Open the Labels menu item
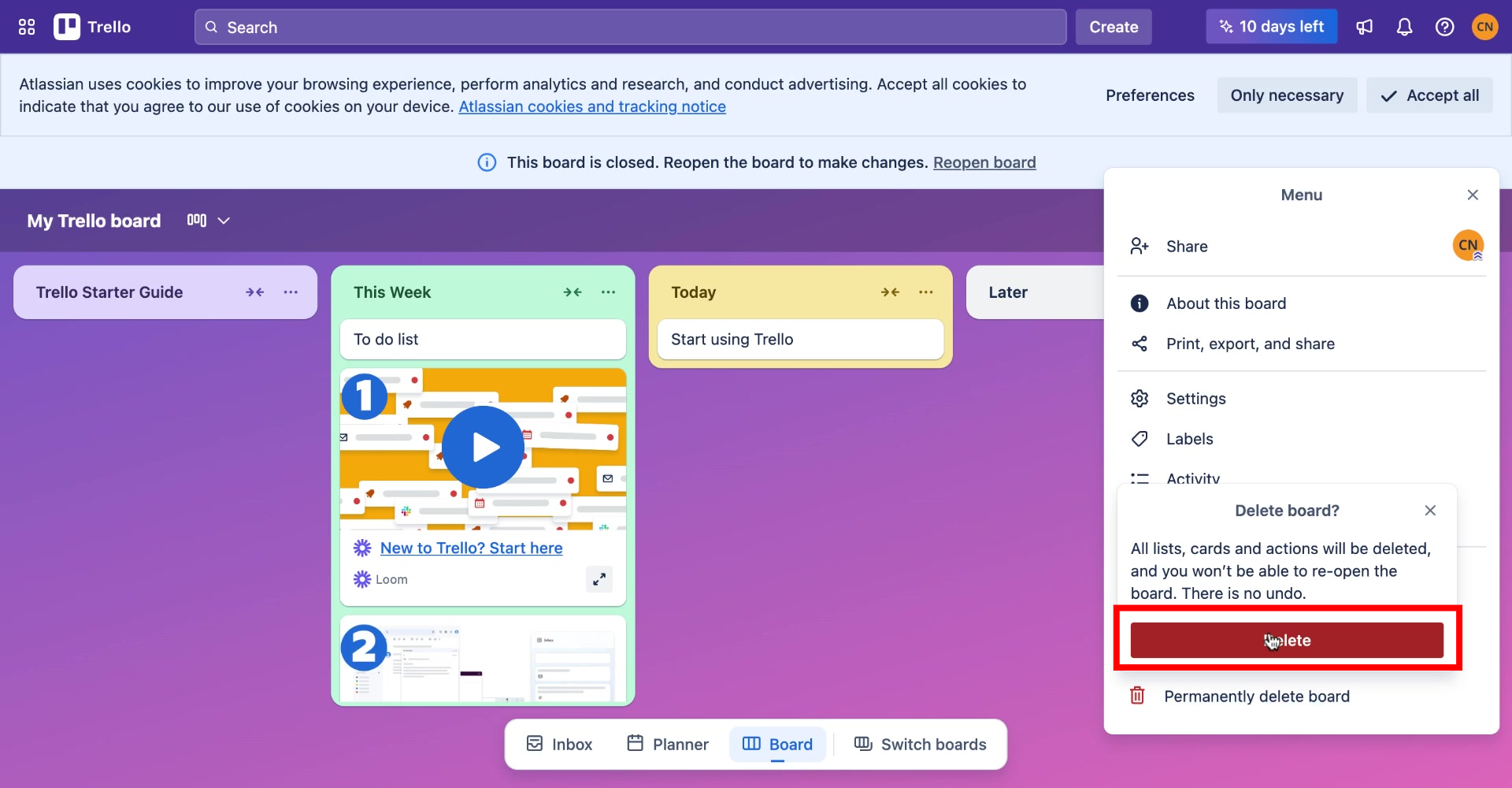The width and height of the screenshot is (1512, 788). [1190, 439]
